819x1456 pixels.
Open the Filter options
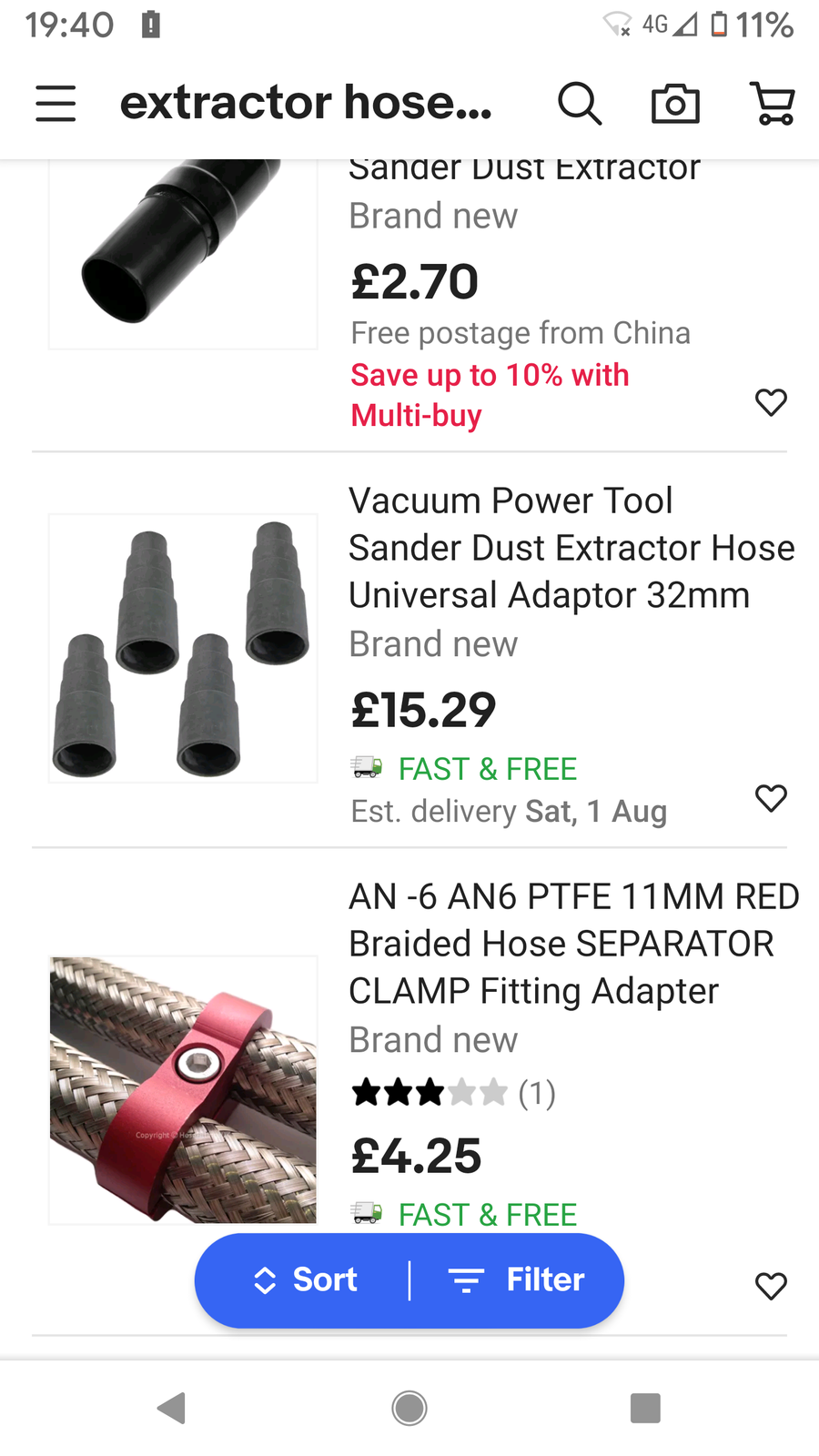(x=517, y=1280)
